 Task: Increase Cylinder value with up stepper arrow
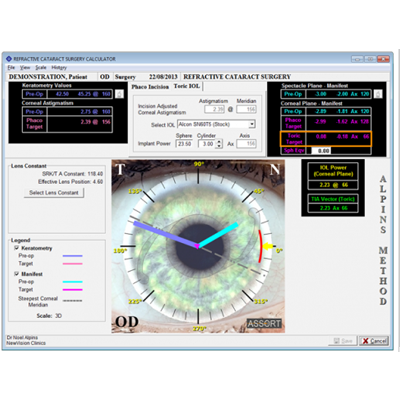click(219, 142)
